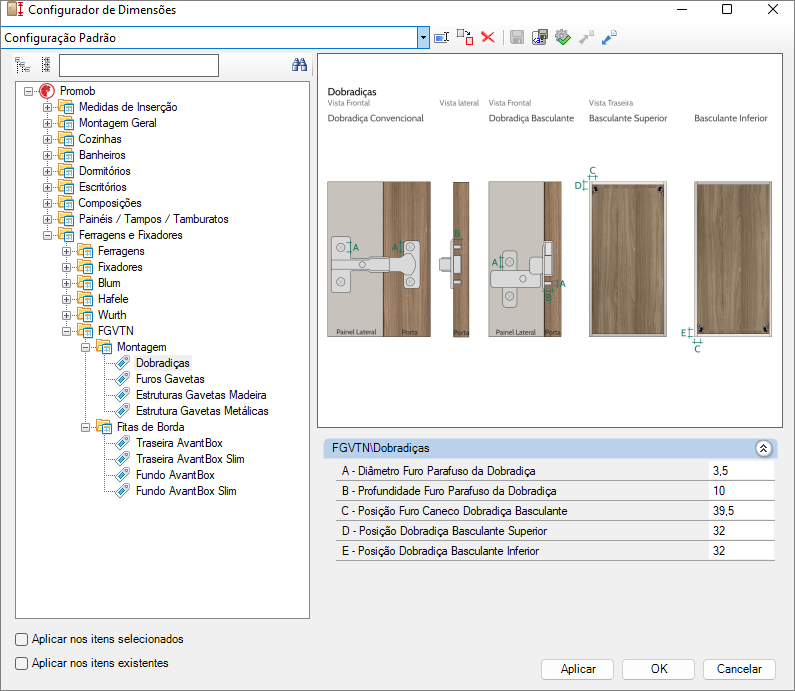
Task: Open the Configuração Padrão dropdown
Action: (x=423, y=38)
